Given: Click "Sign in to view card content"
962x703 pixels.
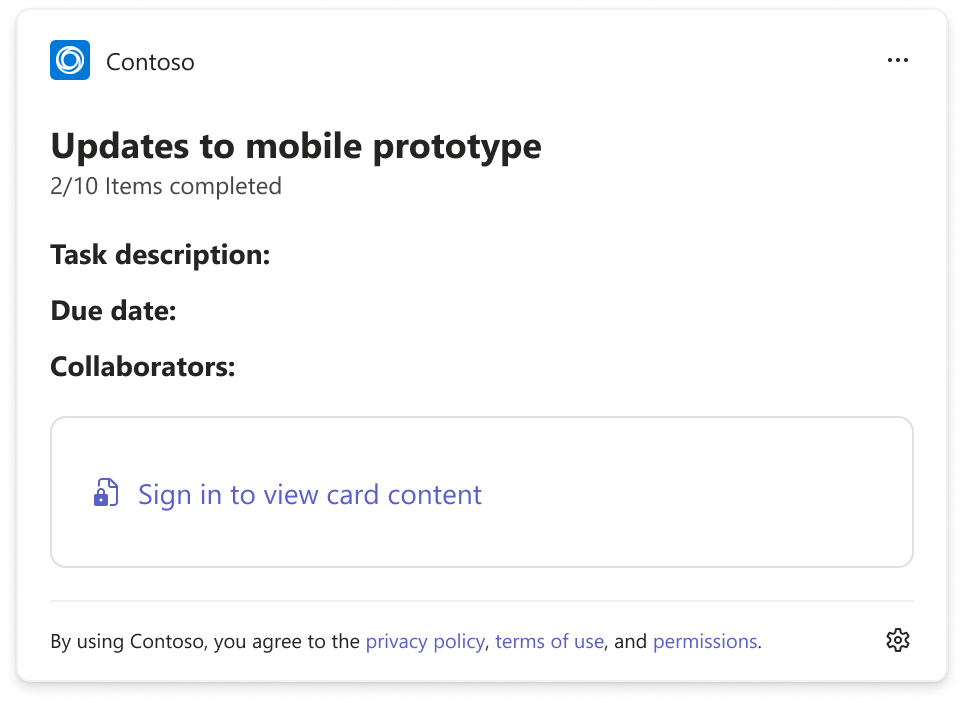Looking at the screenshot, I should pos(310,494).
